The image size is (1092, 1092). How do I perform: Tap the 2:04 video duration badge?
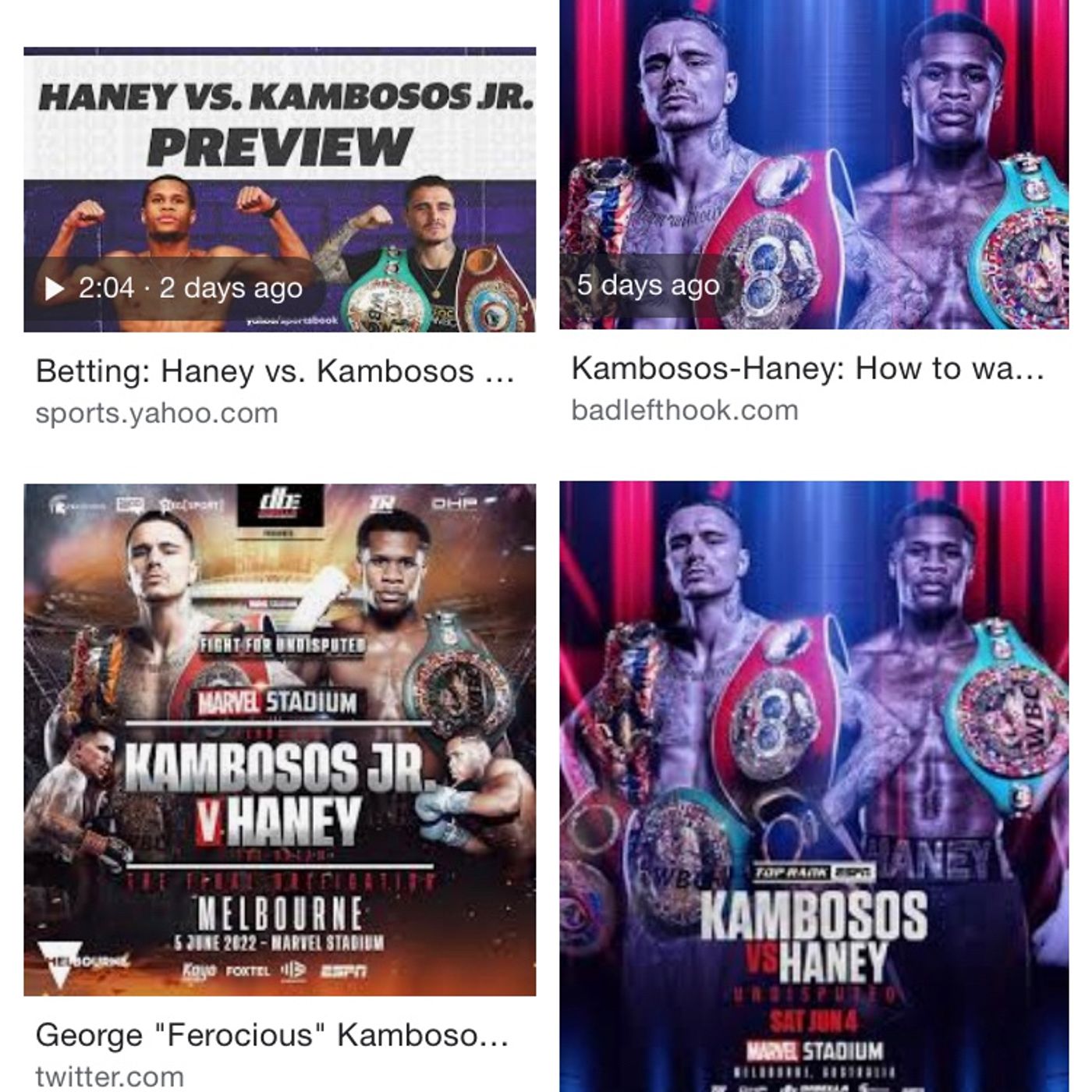click(106, 288)
